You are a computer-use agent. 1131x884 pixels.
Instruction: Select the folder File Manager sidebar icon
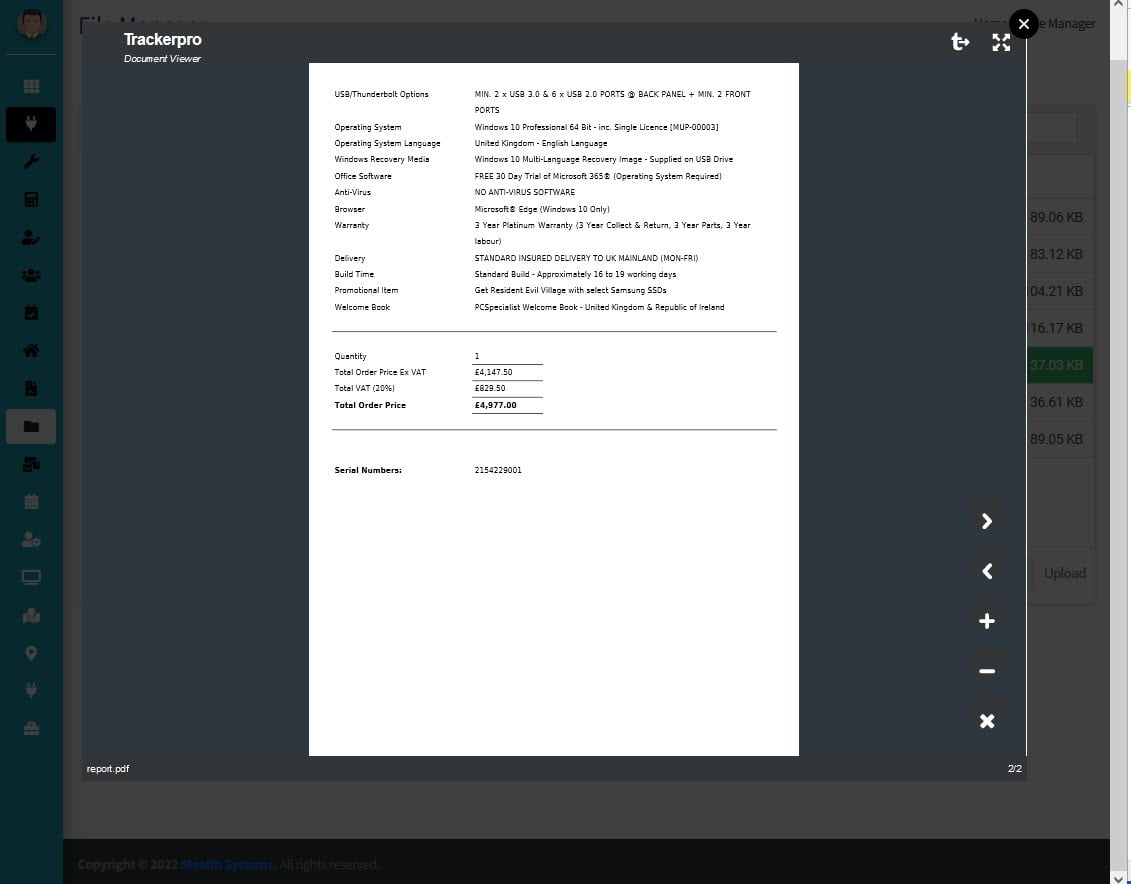coord(31,427)
